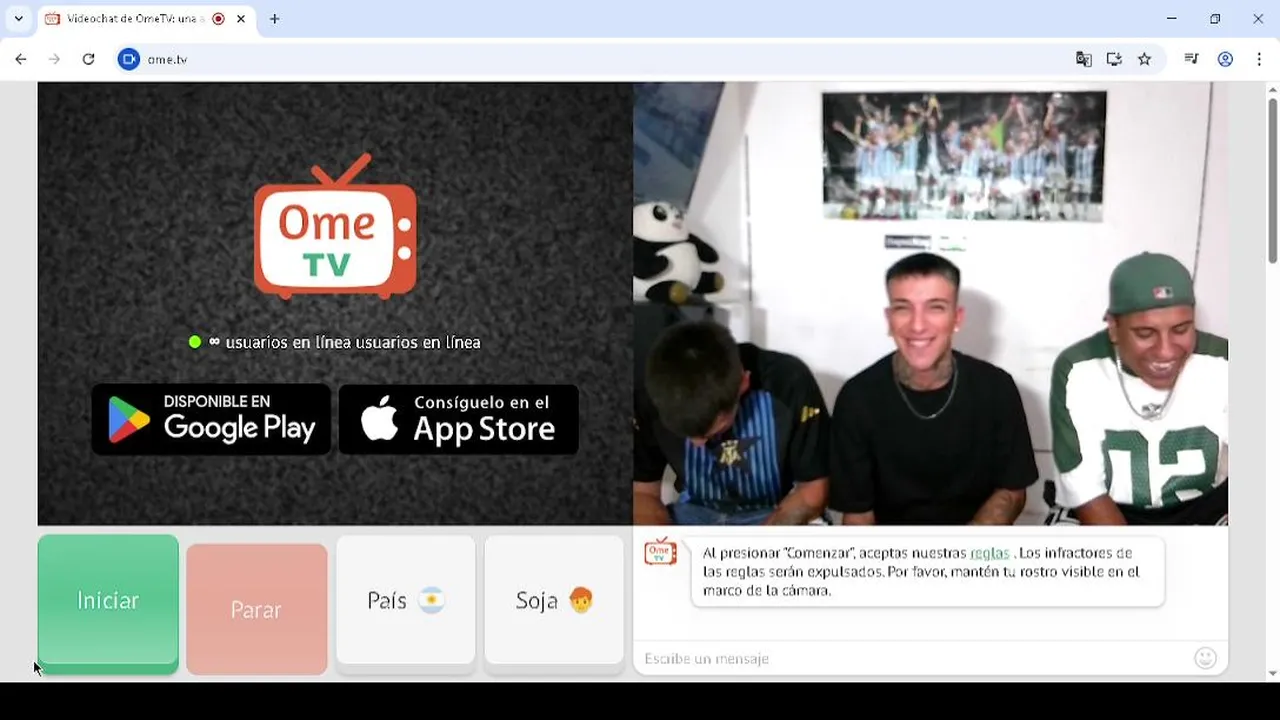Reload the ome.tv page
Viewport: 1280px width, 720px height.
[x=88, y=59]
